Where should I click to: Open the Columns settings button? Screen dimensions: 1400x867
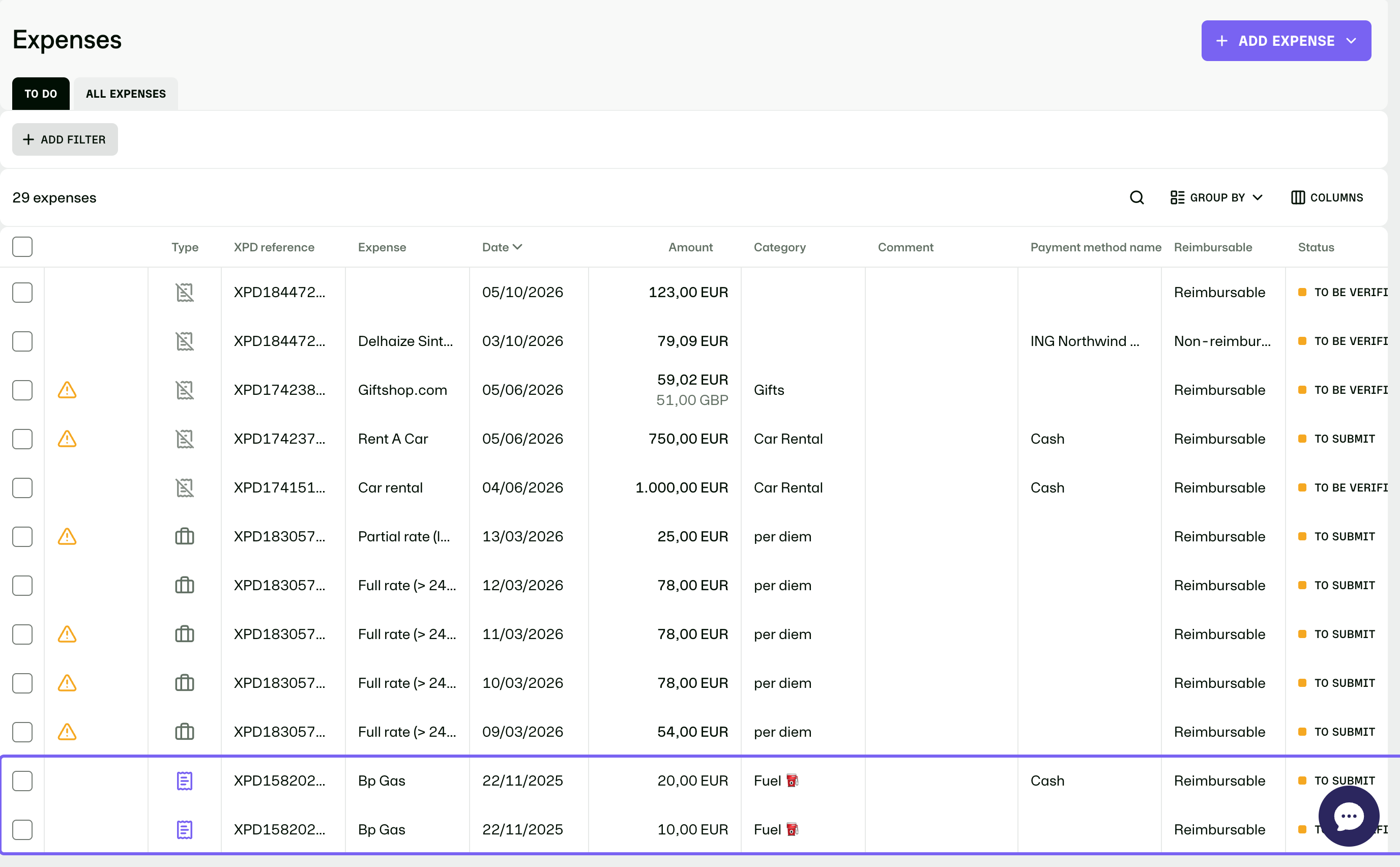click(1327, 198)
